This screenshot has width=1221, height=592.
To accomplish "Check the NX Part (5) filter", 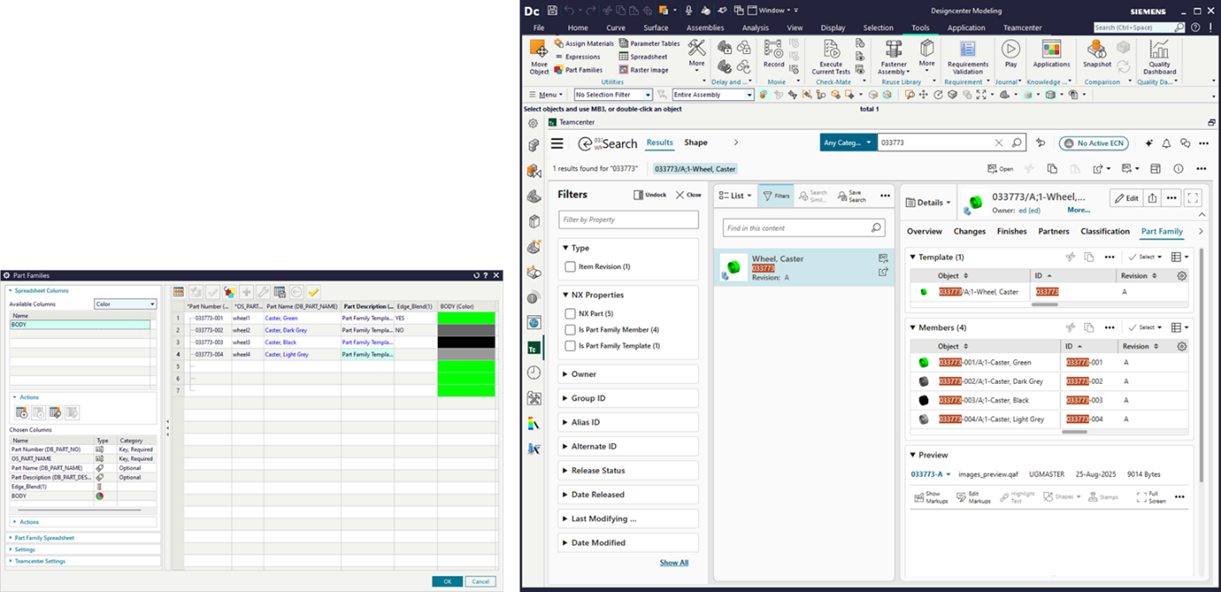I will [570, 314].
